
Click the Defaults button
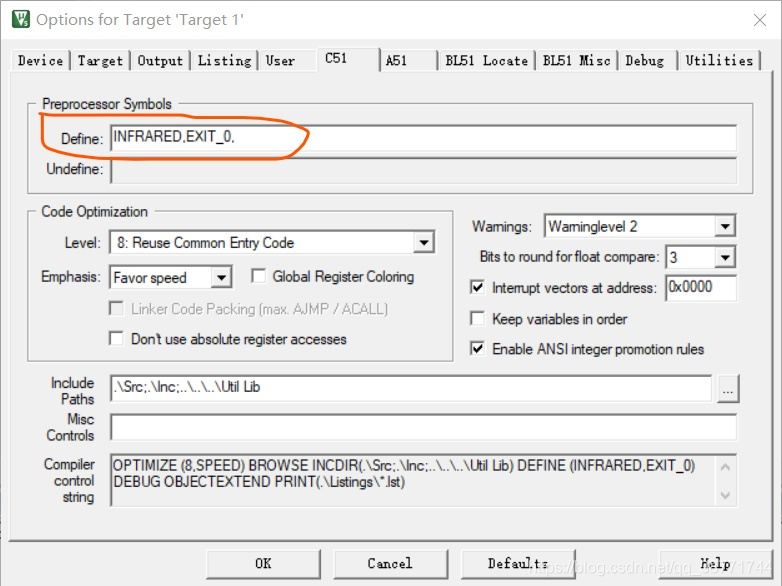tap(518, 564)
